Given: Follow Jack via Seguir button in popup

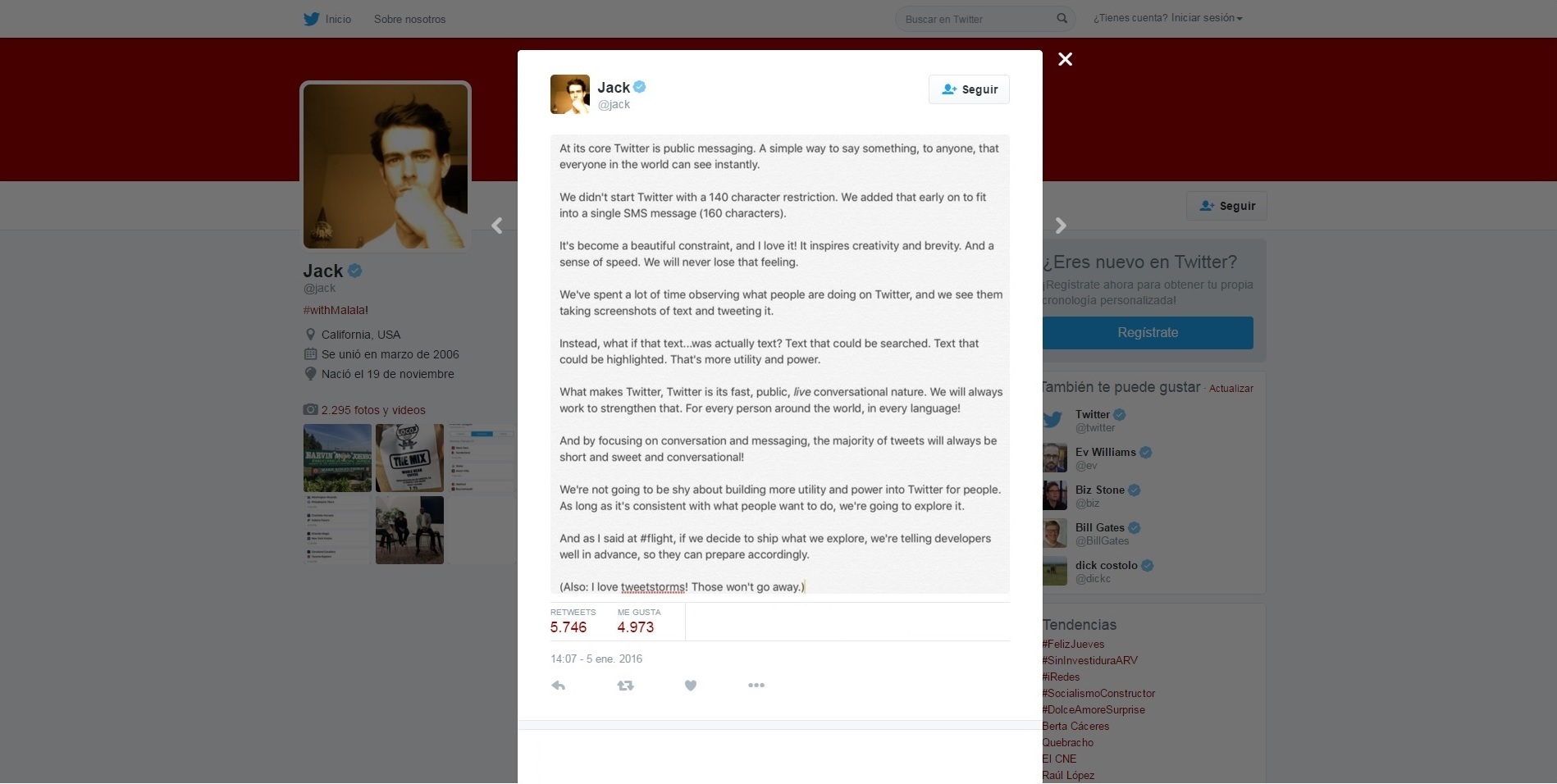Looking at the screenshot, I should (969, 89).
